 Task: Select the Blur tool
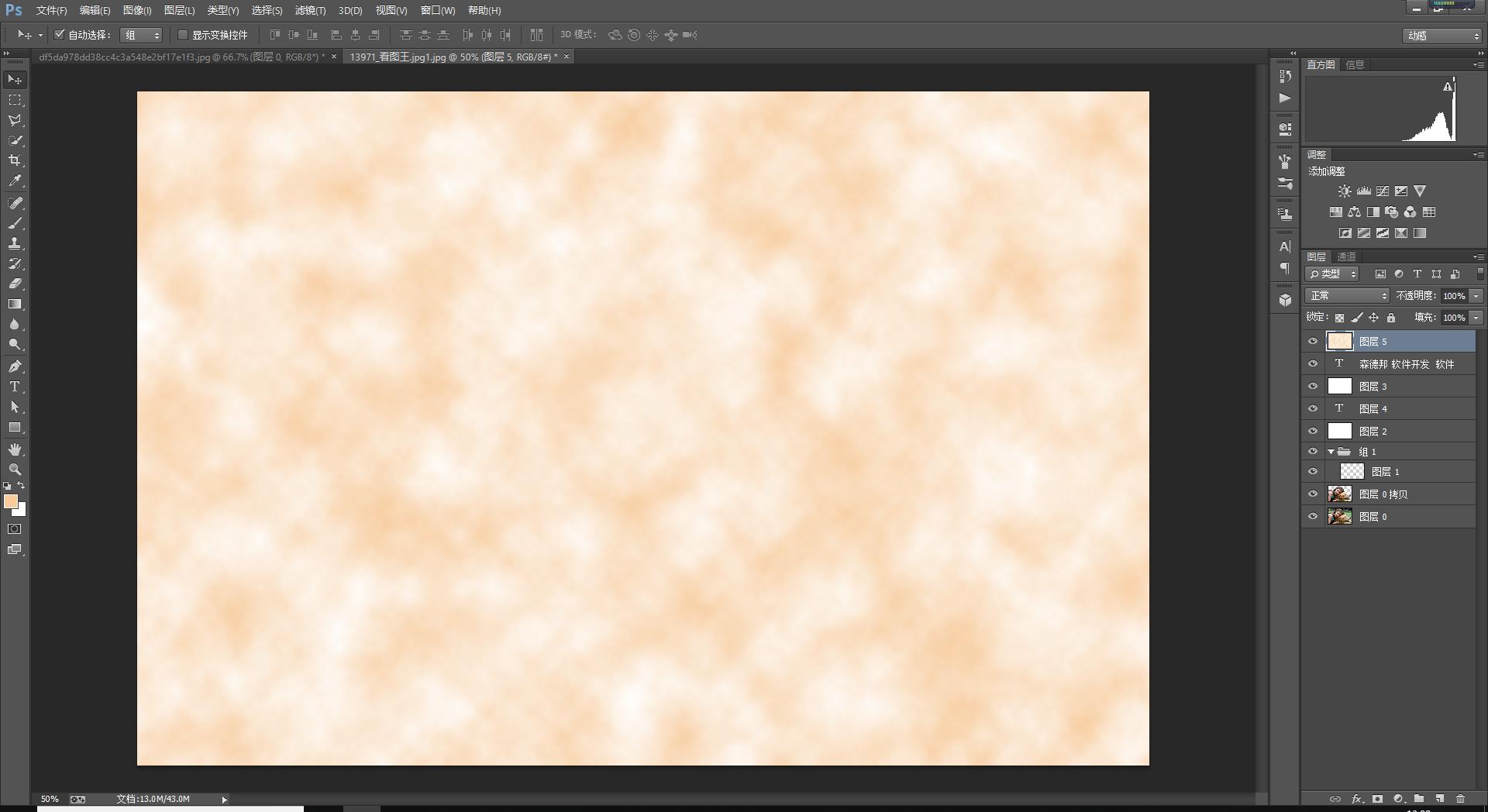click(15, 324)
